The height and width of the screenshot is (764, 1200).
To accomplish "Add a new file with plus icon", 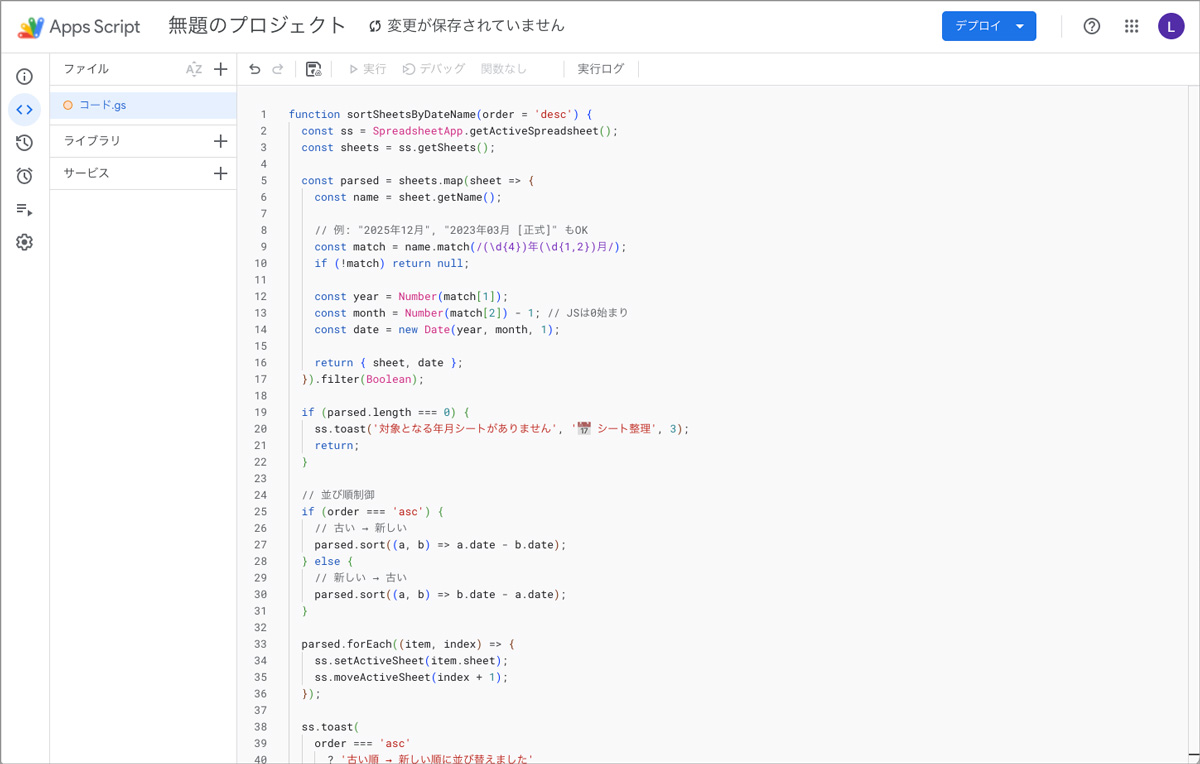I will (221, 69).
